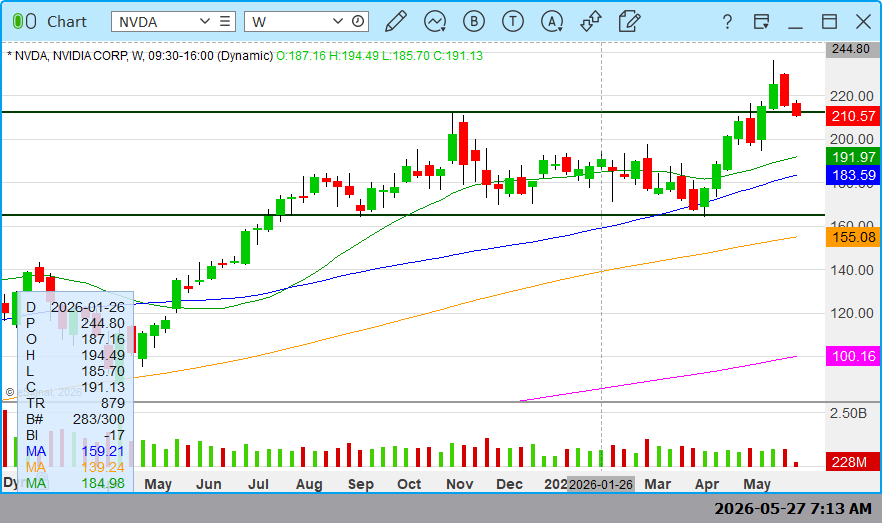The image size is (882, 523).
Task: Close the Chart window
Action: click(x=863, y=21)
